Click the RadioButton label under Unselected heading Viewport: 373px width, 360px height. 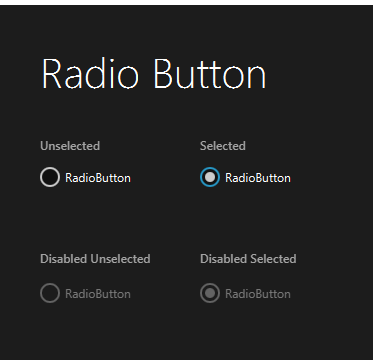pos(98,178)
